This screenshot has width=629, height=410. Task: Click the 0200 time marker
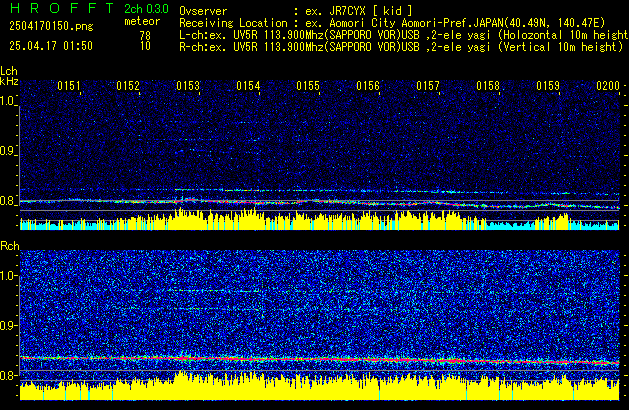click(608, 86)
